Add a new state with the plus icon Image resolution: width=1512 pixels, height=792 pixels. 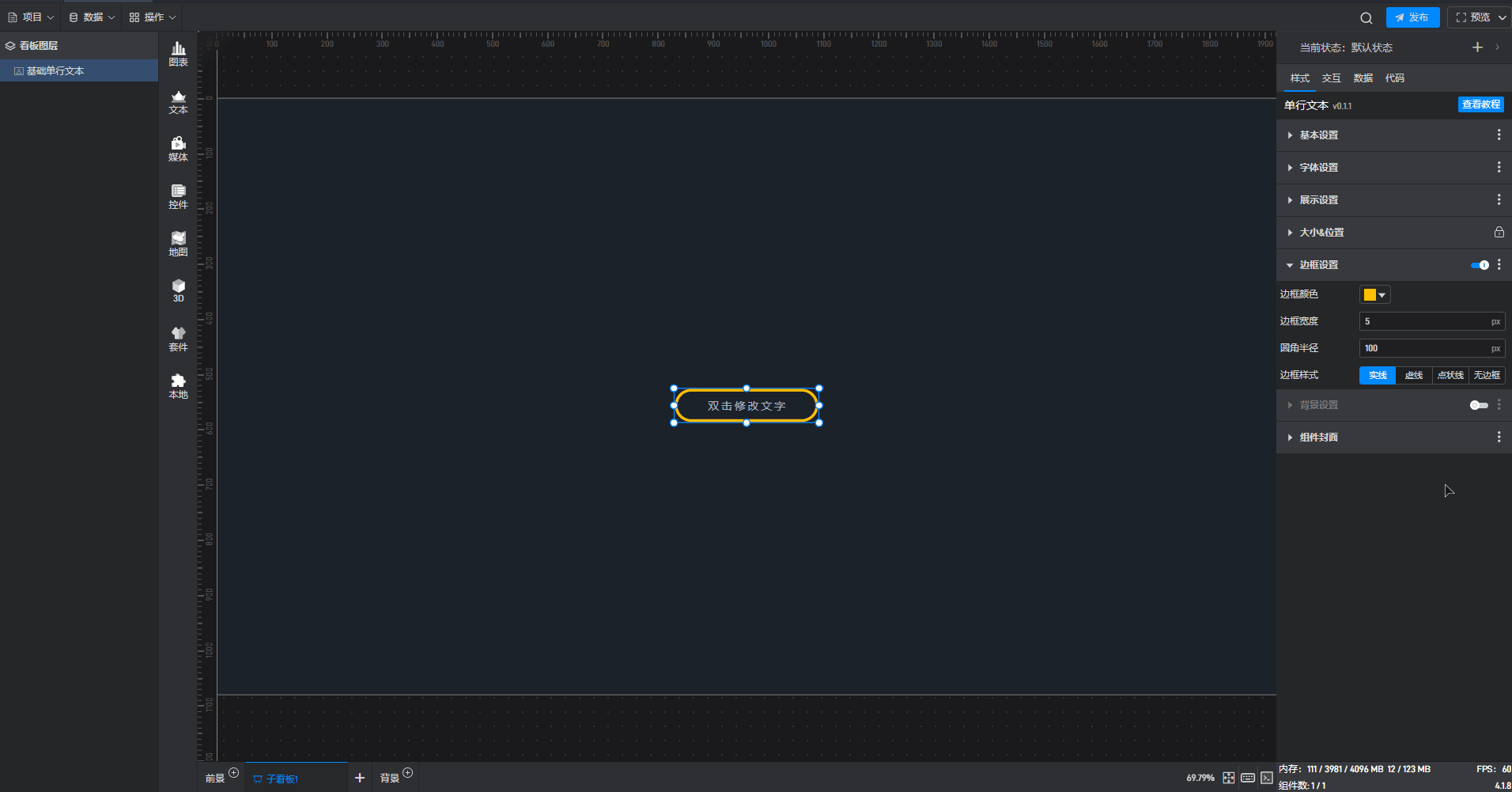(x=1477, y=47)
